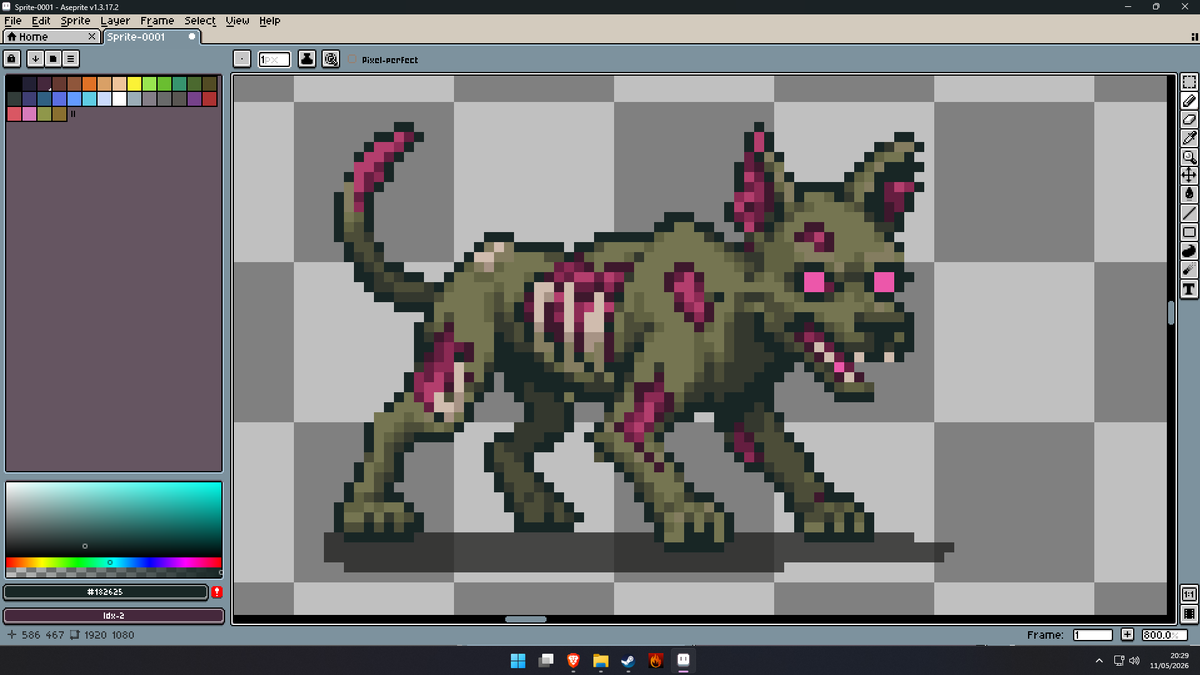
Task: Select the Rectangle shape tool
Action: point(1189,232)
